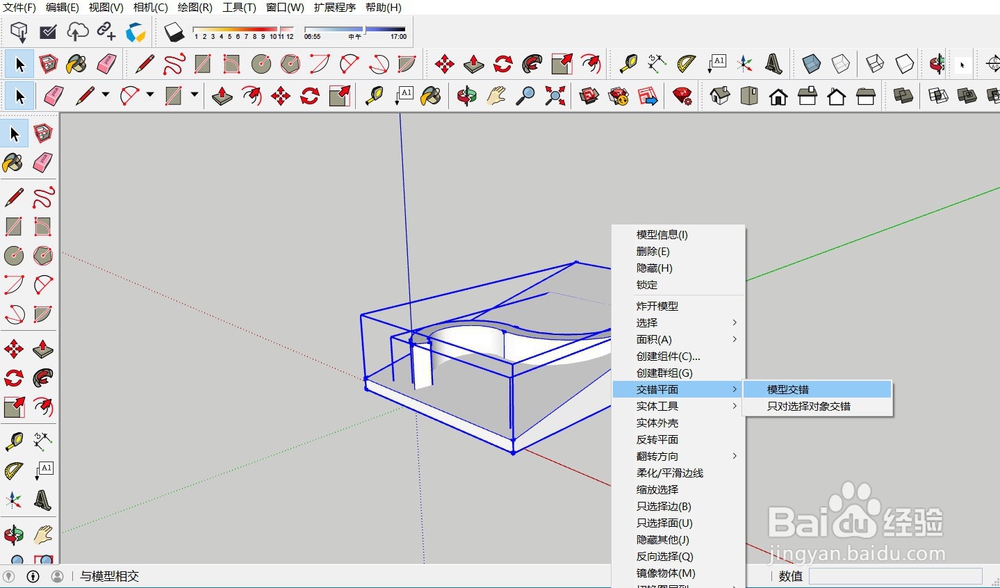The height and width of the screenshot is (588, 1000).
Task: Select the Dimension tool in second toolbar row
Action: click(657, 64)
